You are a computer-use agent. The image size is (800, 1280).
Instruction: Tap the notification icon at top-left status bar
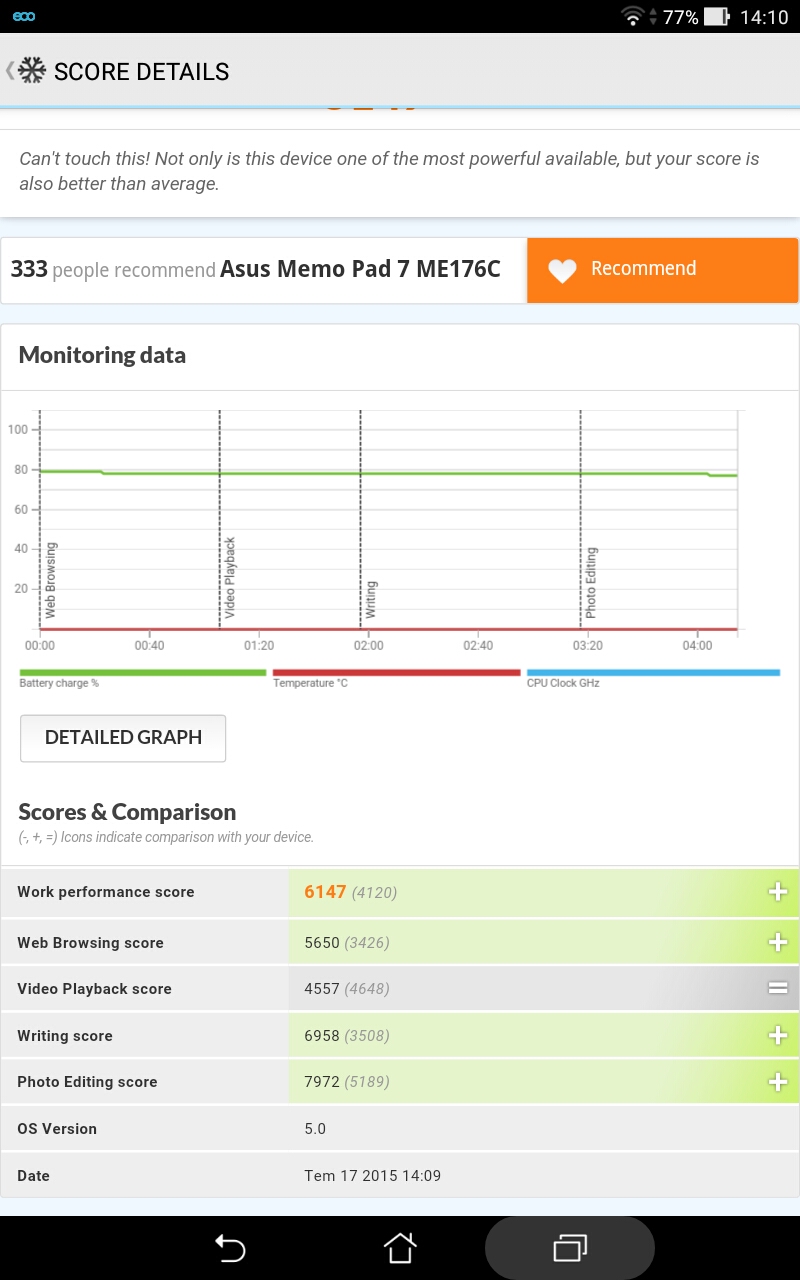(24, 17)
